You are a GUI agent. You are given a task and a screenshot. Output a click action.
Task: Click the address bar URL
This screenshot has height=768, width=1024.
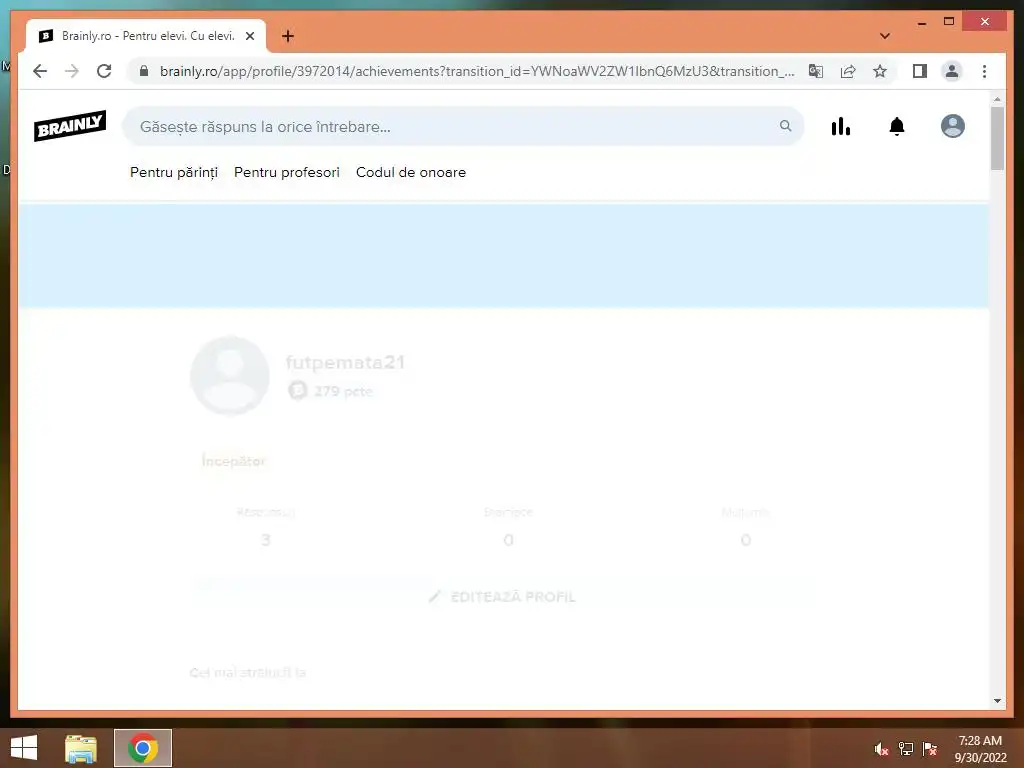[477, 71]
